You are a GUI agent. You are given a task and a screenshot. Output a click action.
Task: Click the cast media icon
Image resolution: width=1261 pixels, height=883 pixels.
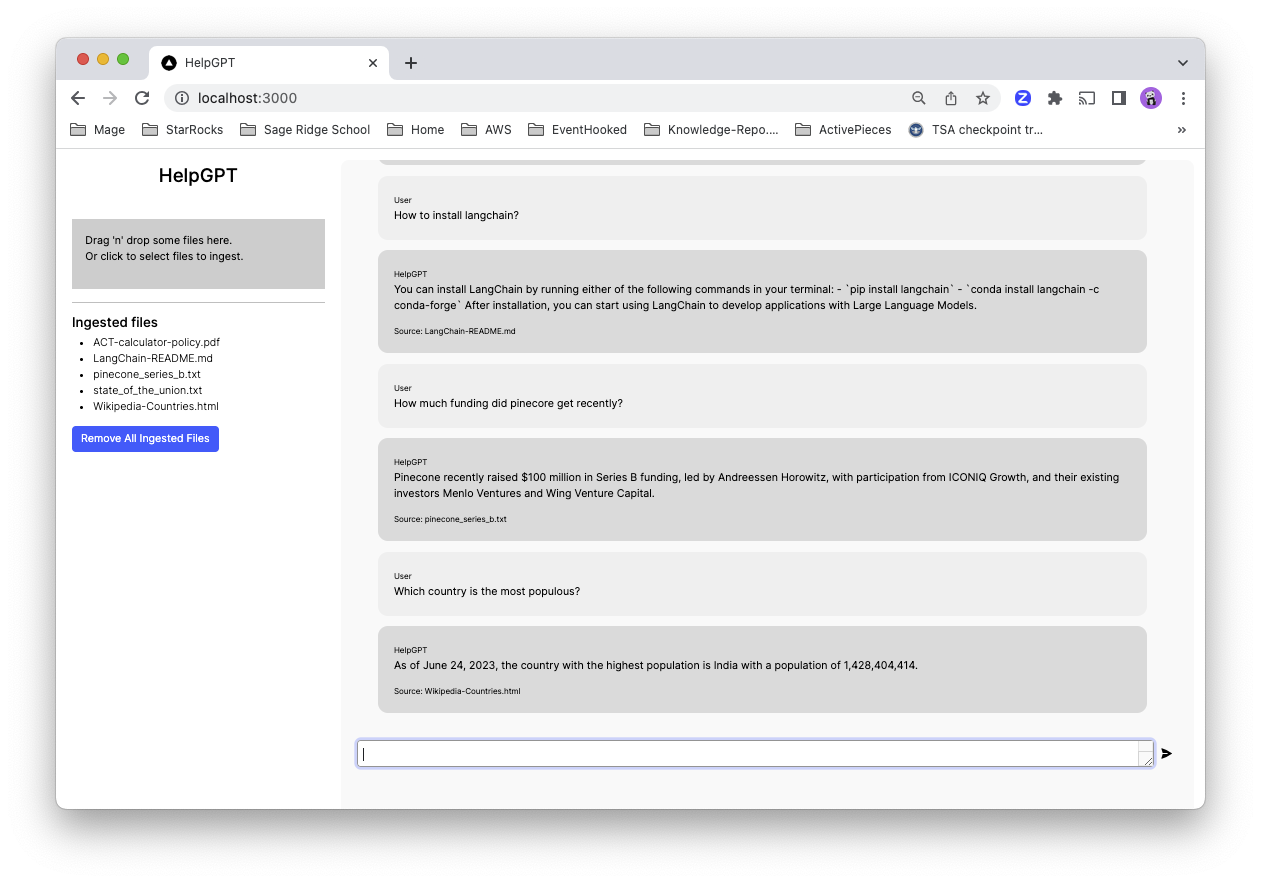tap(1087, 98)
